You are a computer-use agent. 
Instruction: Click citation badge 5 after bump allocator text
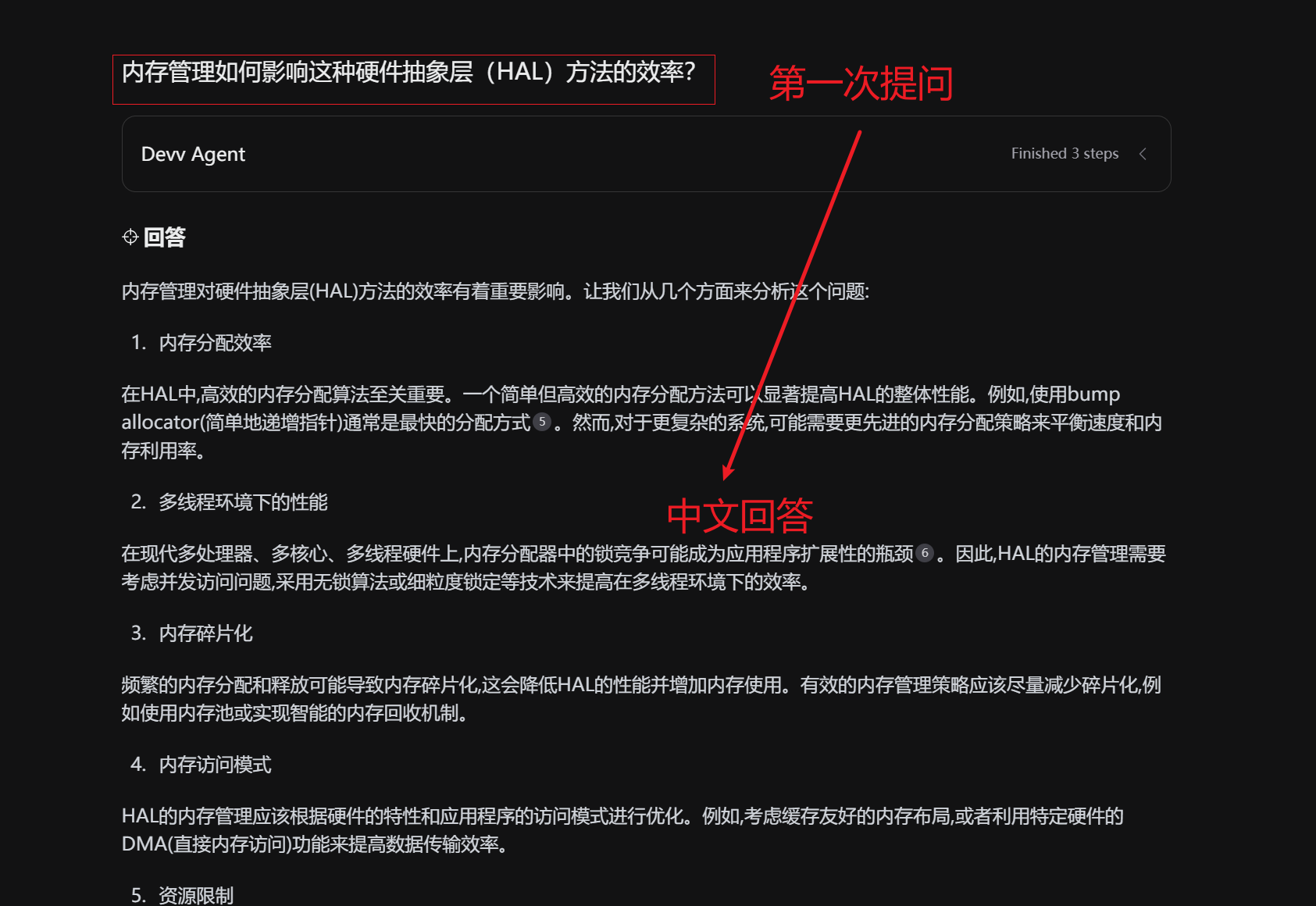tap(541, 423)
